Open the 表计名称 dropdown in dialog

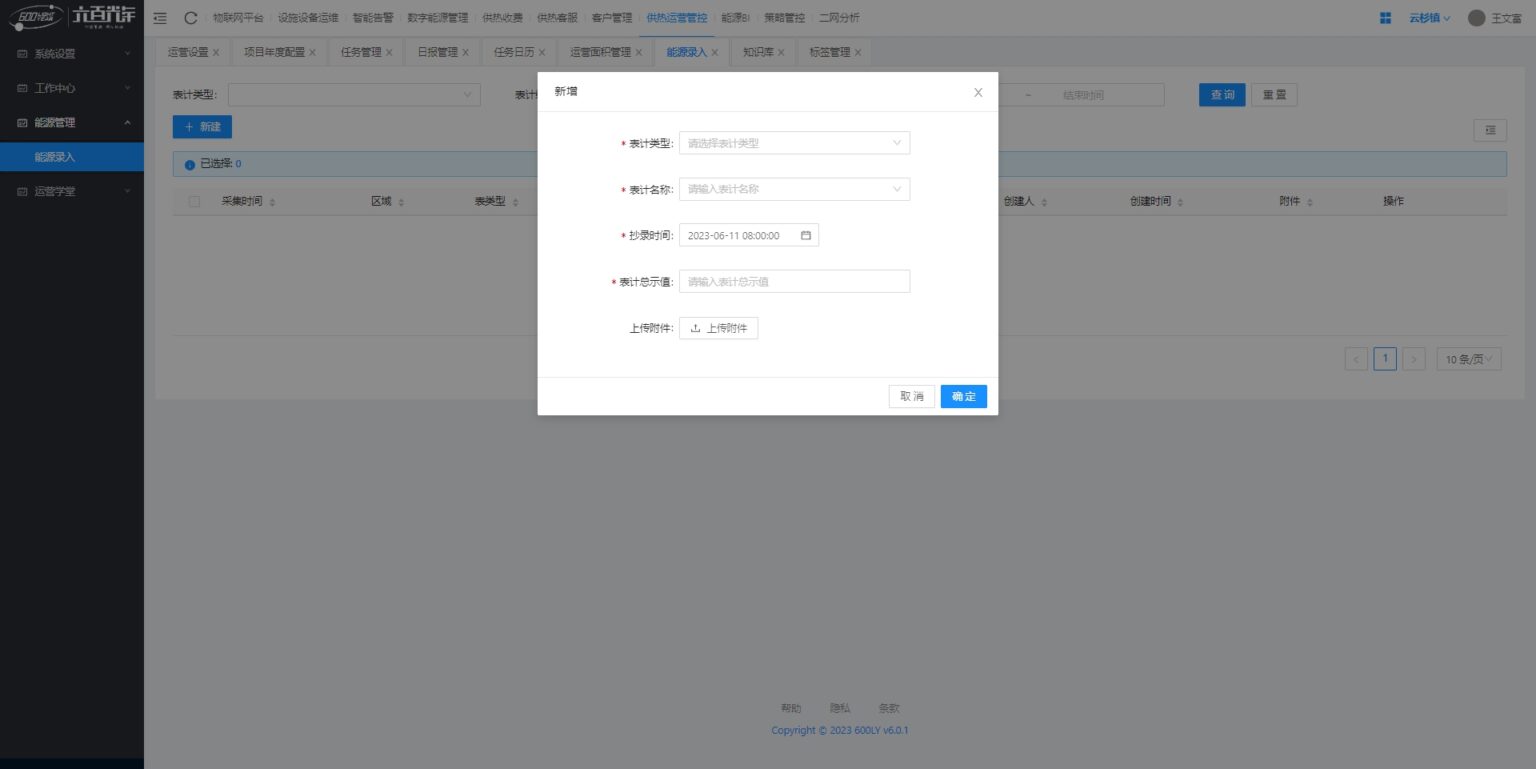coord(794,189)
